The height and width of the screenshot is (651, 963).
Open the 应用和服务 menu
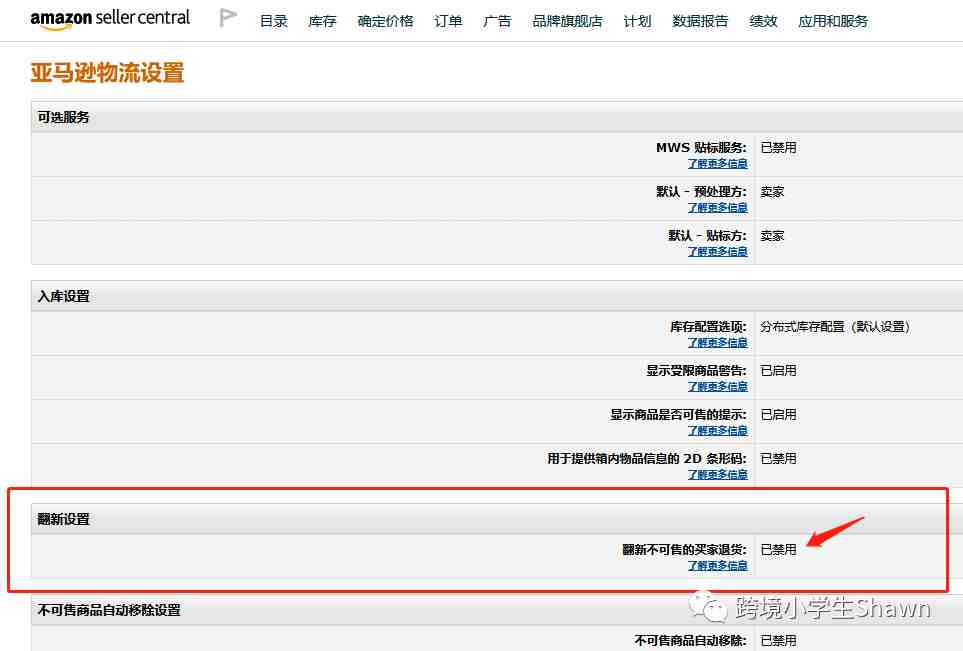(833, 21)
